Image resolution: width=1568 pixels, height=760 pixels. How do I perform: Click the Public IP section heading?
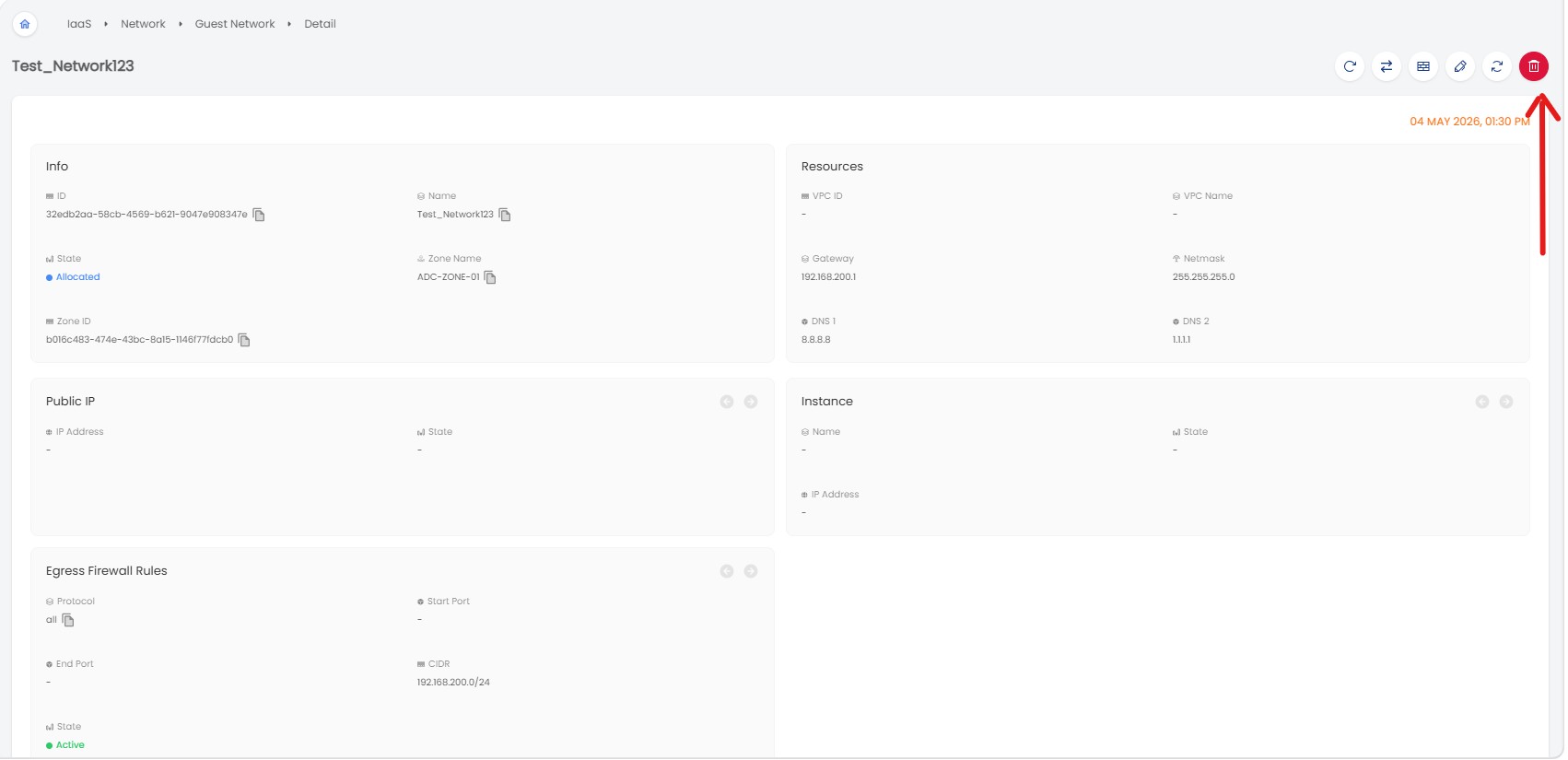point(70,402)
